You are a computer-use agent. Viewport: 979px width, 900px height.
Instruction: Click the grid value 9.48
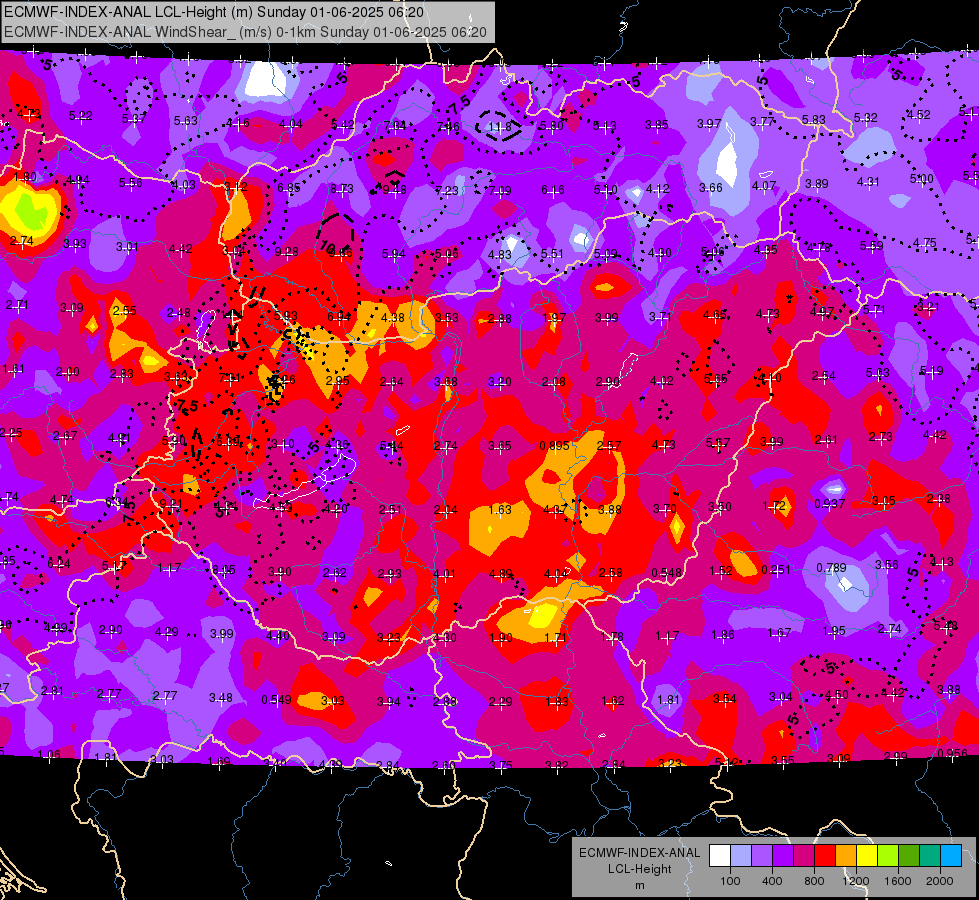395,190
